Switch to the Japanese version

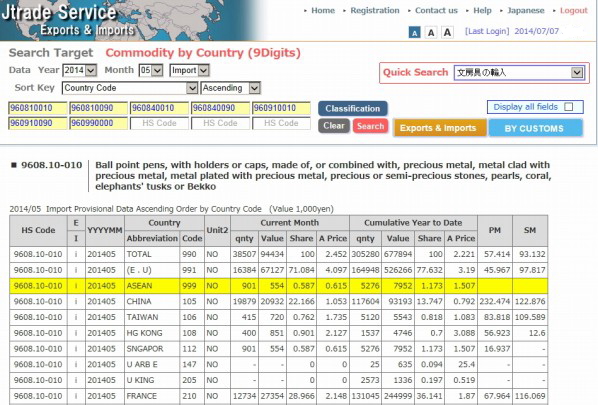point(526,11)
